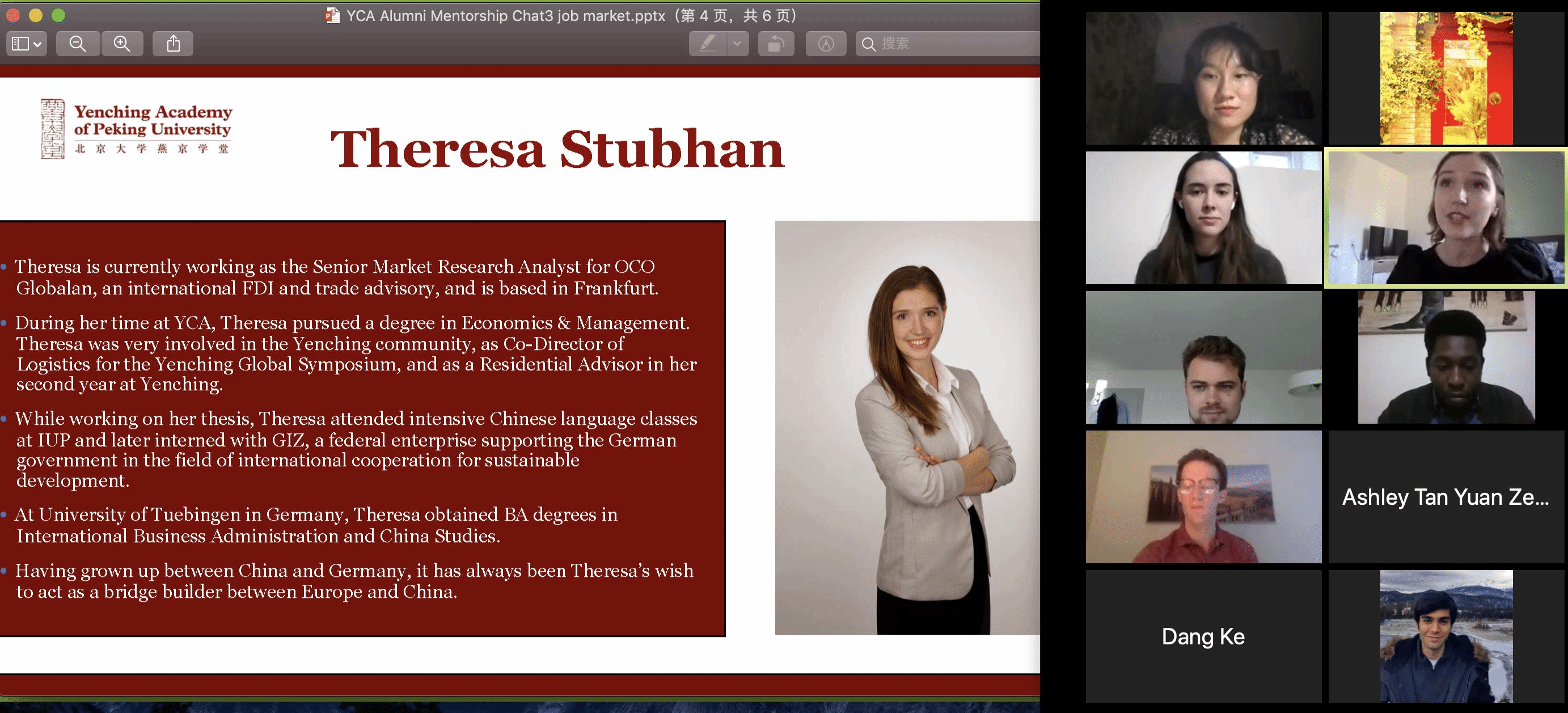Click the active speaker's highlighted video tile
Image resolution: width=1568 pixels, height=713 pixels.
click(x=1446, y=218)
